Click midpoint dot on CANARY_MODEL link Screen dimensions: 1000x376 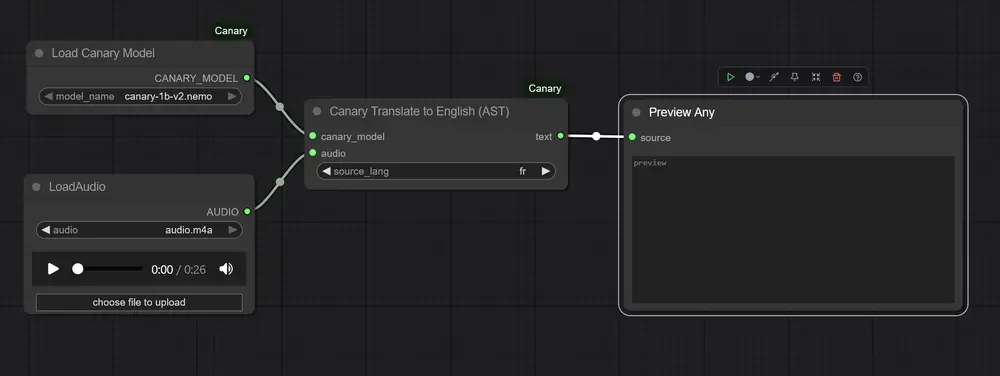pyautogui.click(x=279, y=106)
